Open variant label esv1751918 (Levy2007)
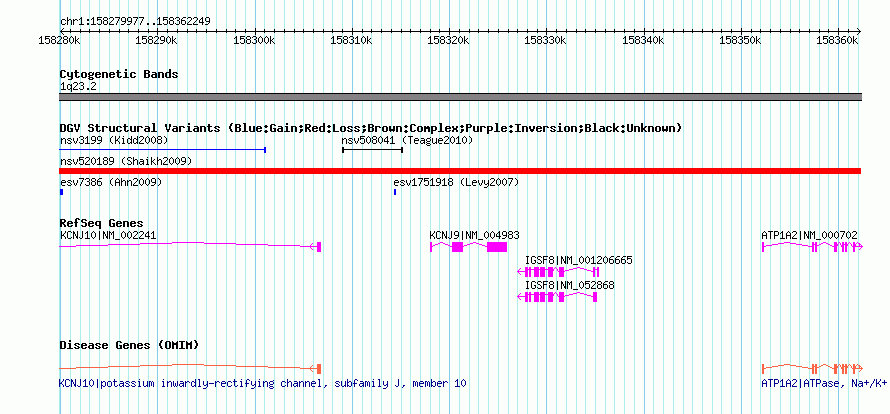 point(456,182)
